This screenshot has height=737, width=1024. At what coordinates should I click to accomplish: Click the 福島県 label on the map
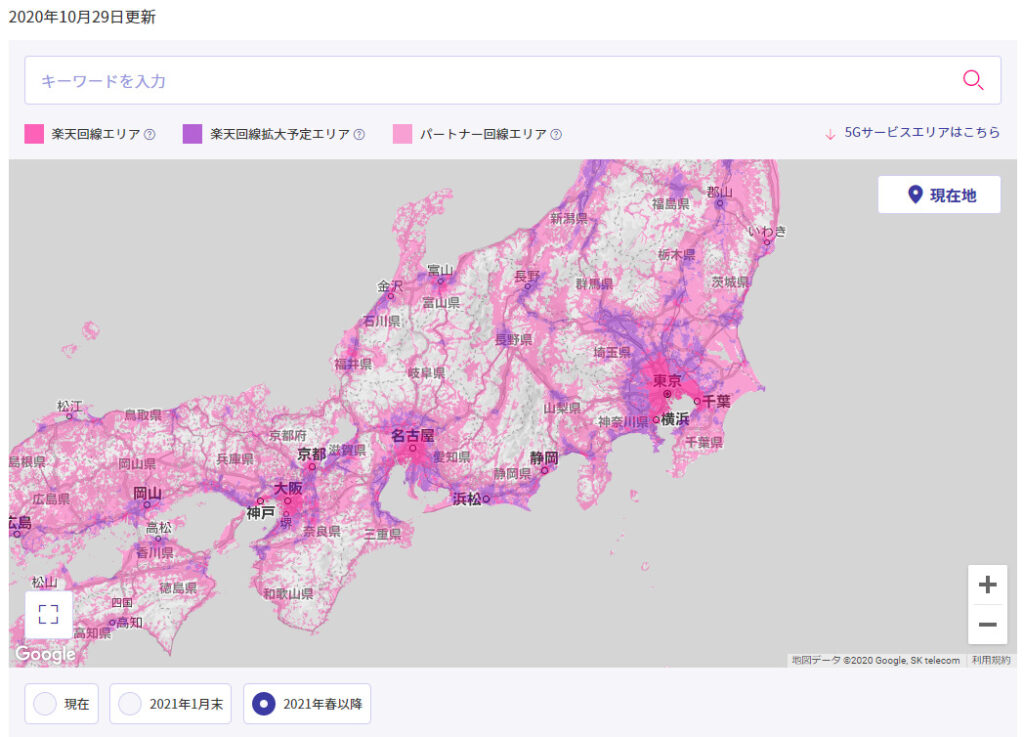[x=671, y=204]
